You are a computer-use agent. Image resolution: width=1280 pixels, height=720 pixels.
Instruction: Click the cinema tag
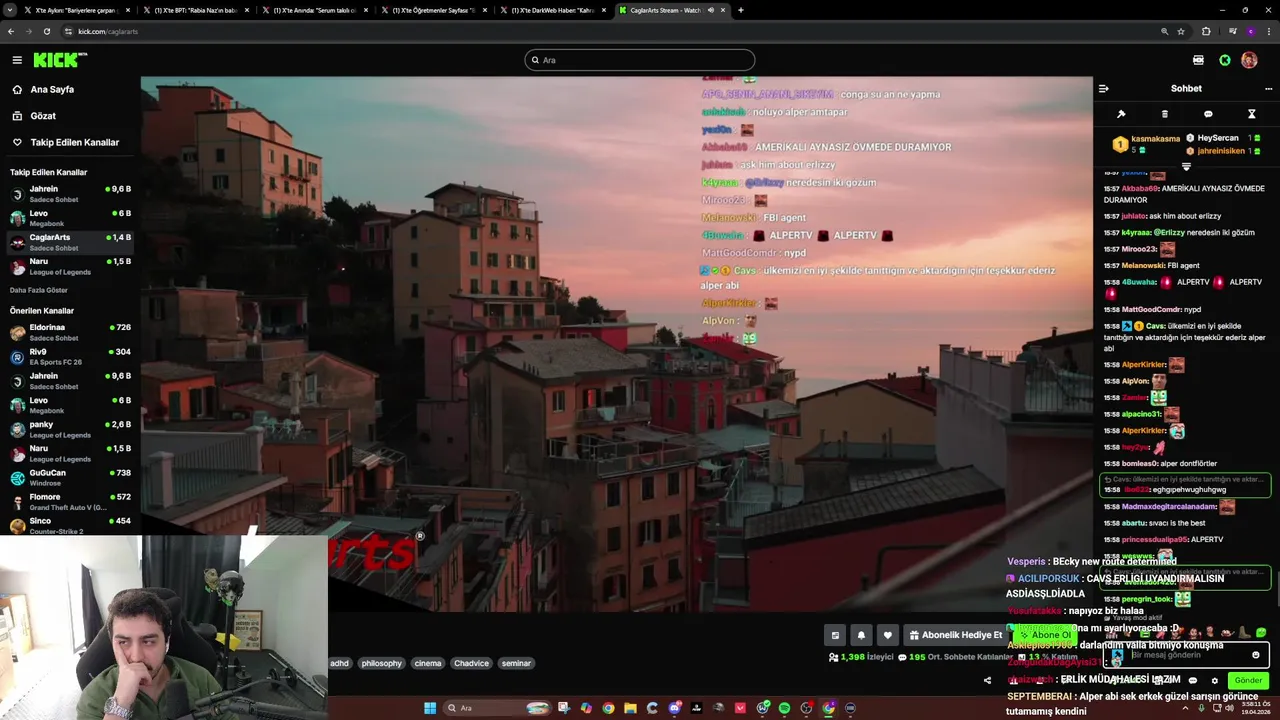point(428,663)
